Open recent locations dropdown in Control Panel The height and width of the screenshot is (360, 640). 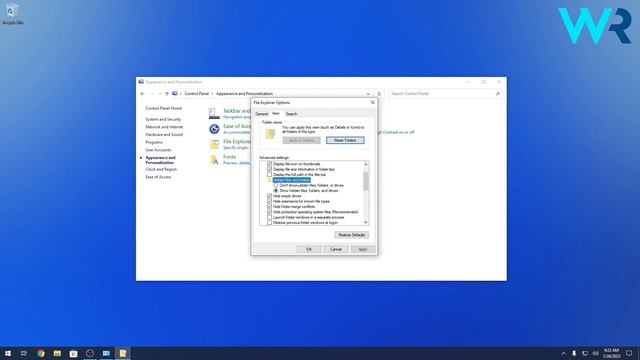(160, 94)
